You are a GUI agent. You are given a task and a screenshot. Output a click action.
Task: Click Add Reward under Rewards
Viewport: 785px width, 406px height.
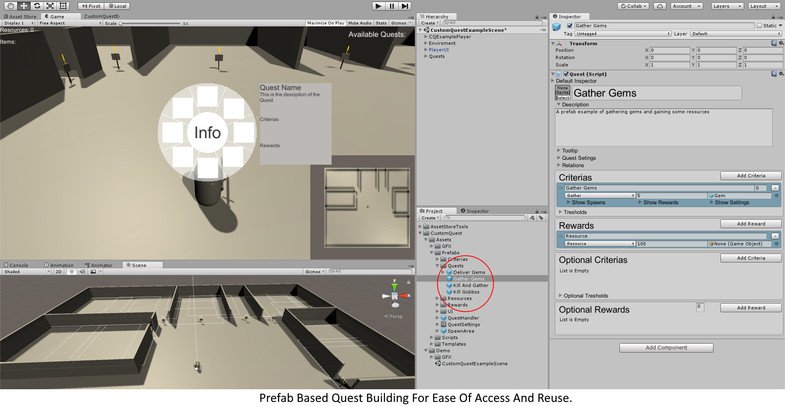[x=750, y=224]
